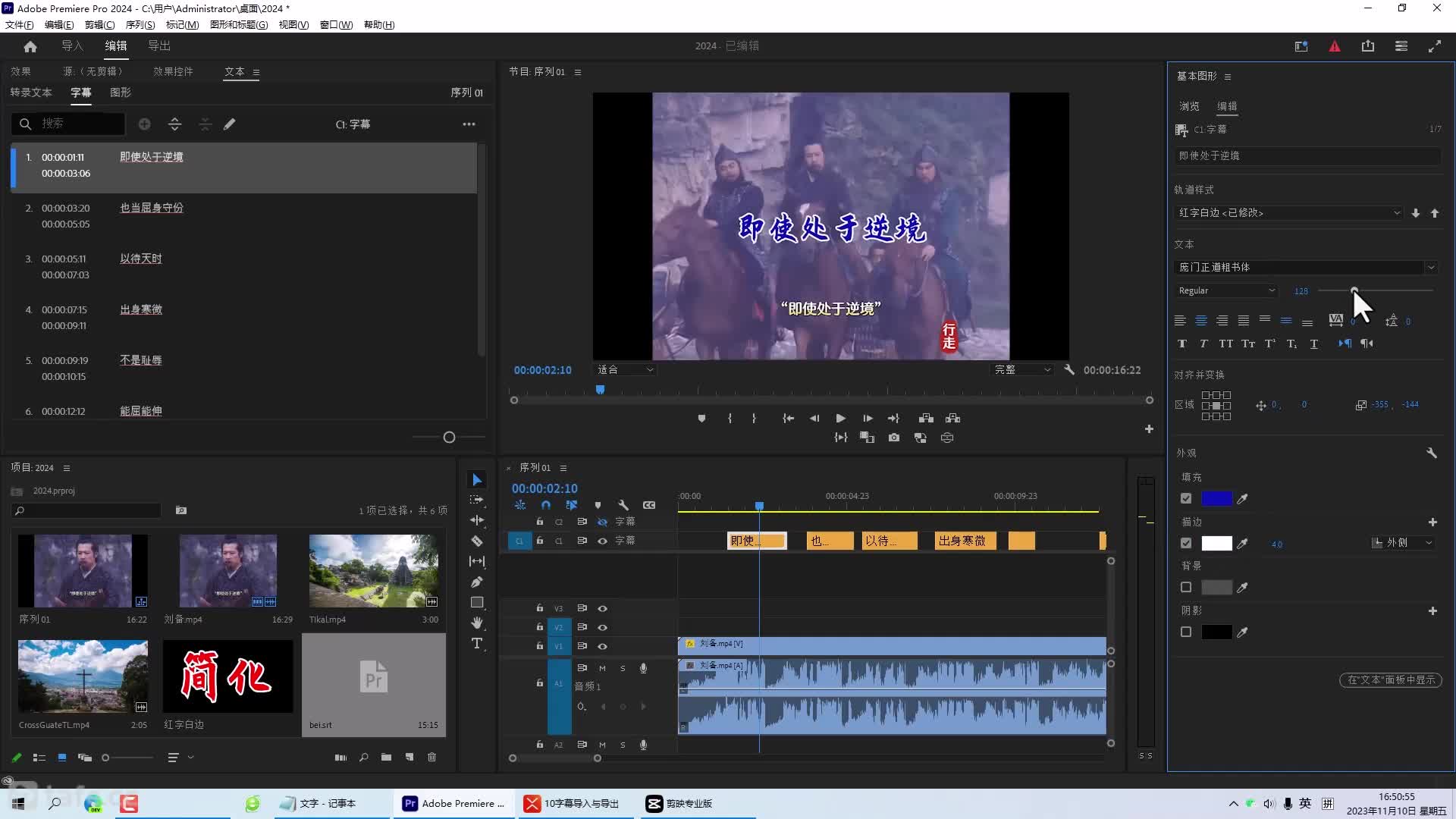Open the 基本图形 panel menu
Image resolution: width=1456 pixels, height=819 pixels.
[1228, 77]
